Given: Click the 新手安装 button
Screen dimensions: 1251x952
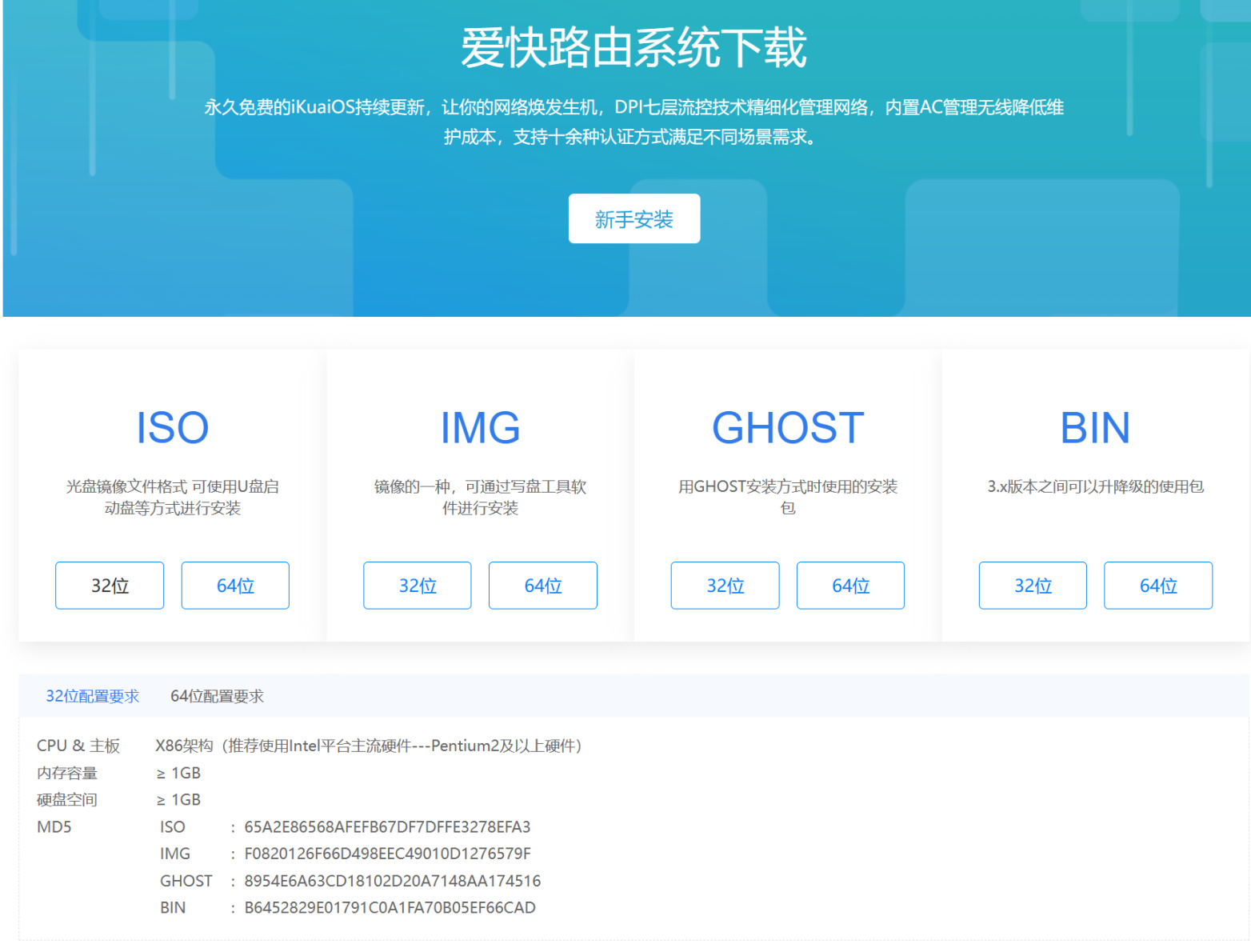Looking at the screenshot, I should [634, 218].
